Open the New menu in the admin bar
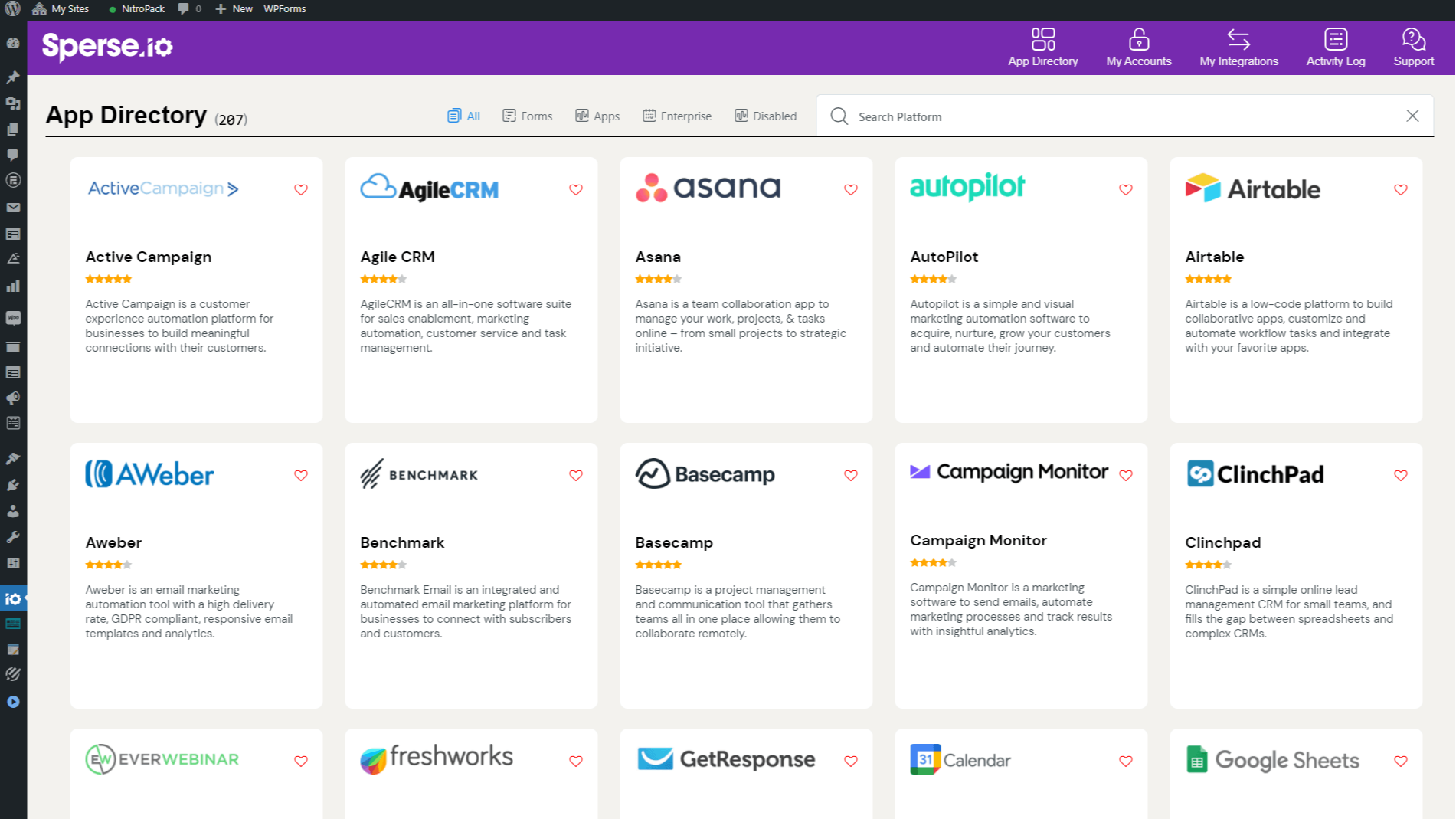Screen dimensions: 1456x819 [234, 9]
